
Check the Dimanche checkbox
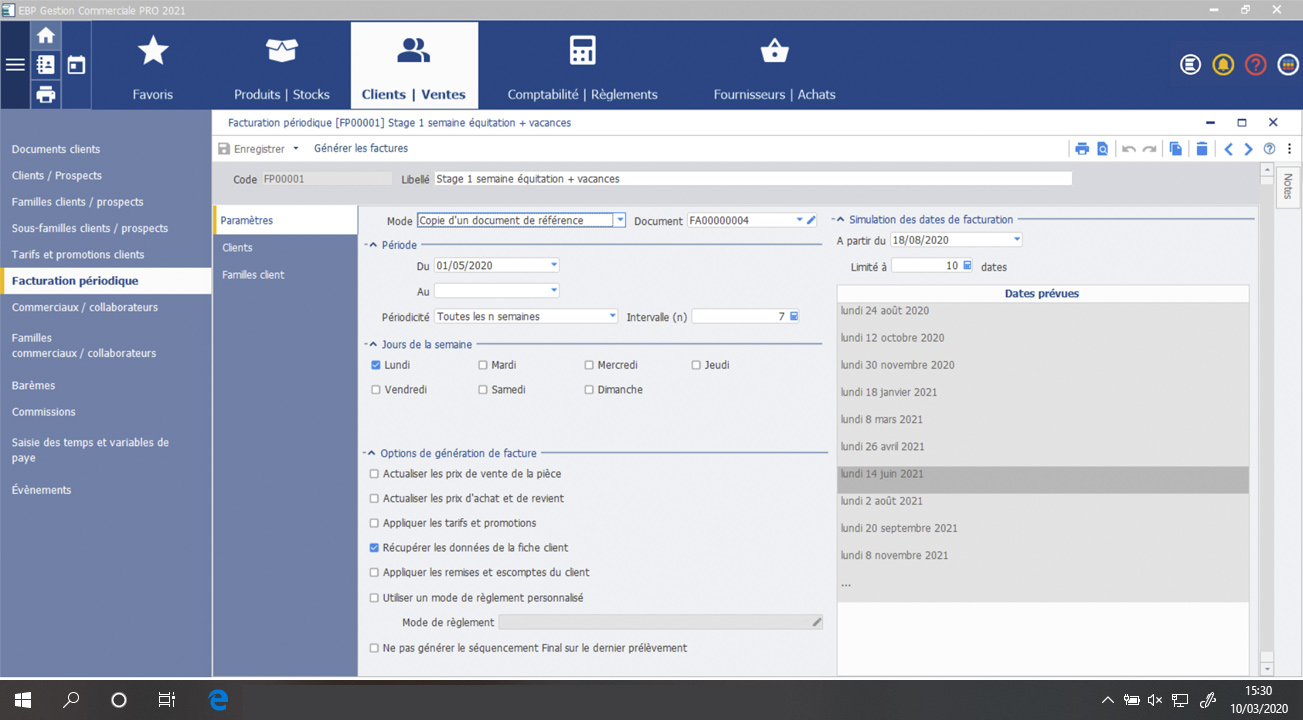point(589,390)
